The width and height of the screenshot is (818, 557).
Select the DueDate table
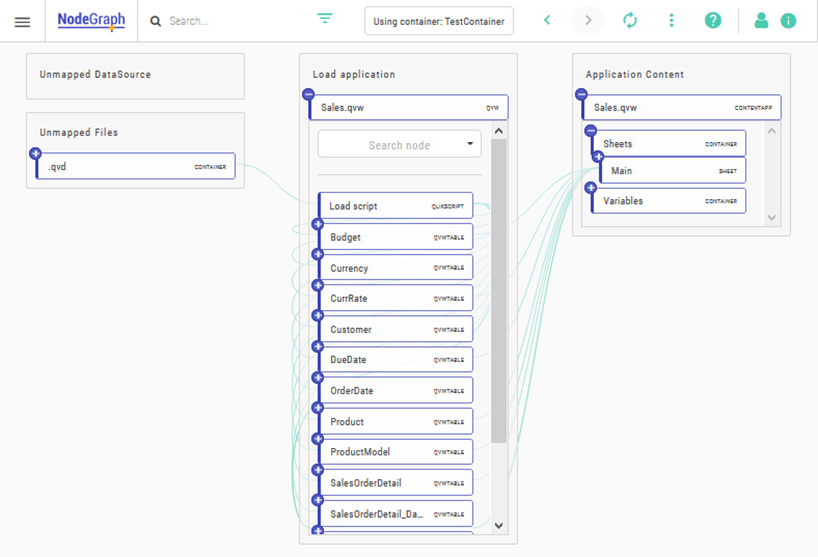[x=396, y=359]
